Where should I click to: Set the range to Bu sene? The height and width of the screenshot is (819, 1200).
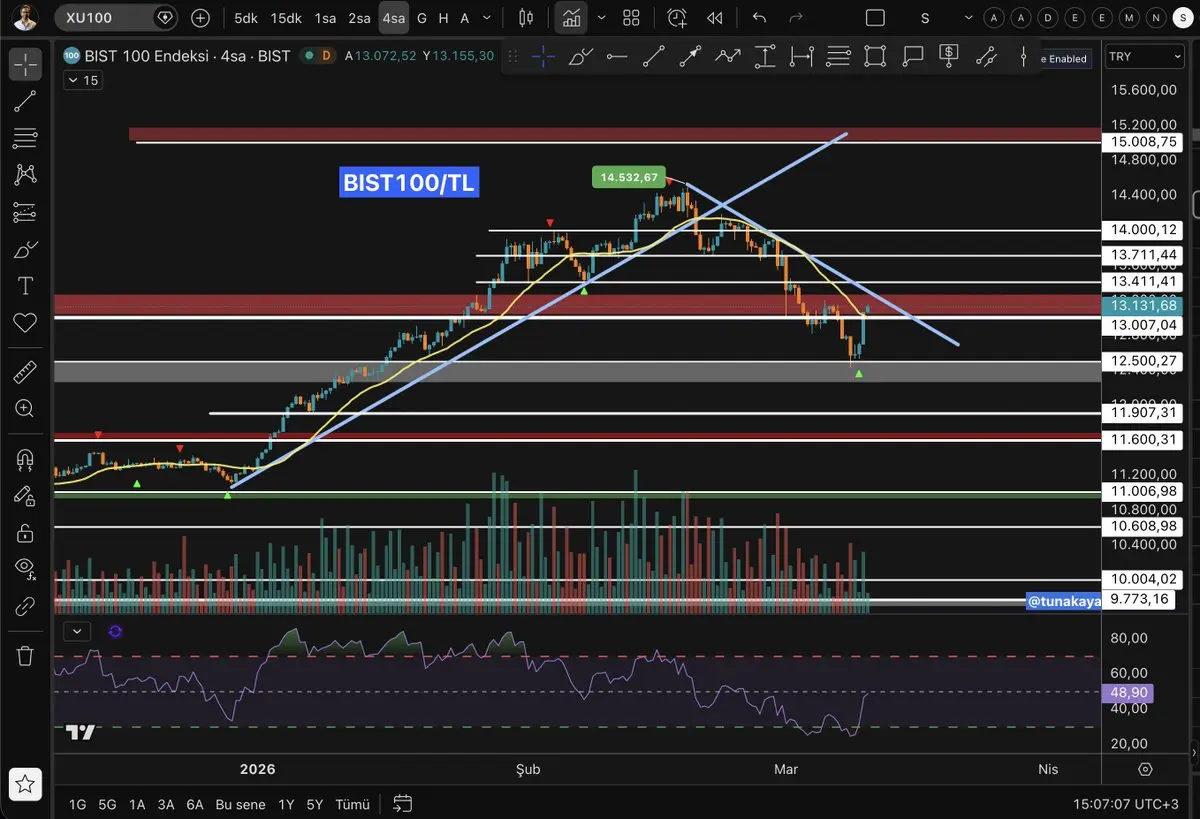pos(241,804)
